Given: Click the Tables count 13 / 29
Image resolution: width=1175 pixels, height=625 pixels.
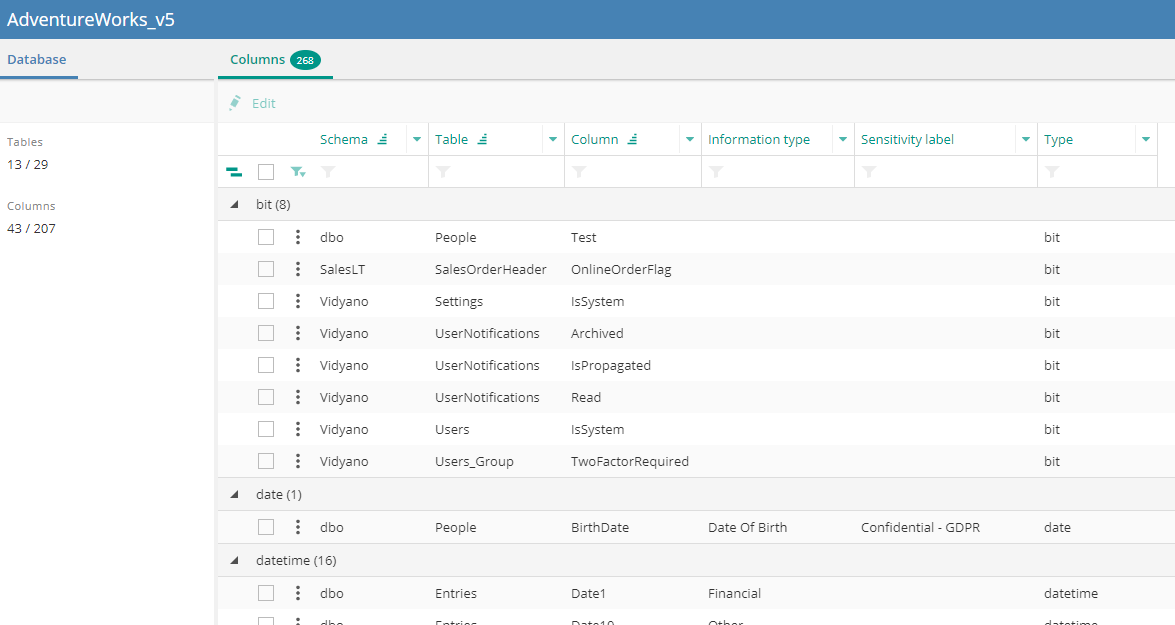Looking at the screenshot, I should click(28, 164).
